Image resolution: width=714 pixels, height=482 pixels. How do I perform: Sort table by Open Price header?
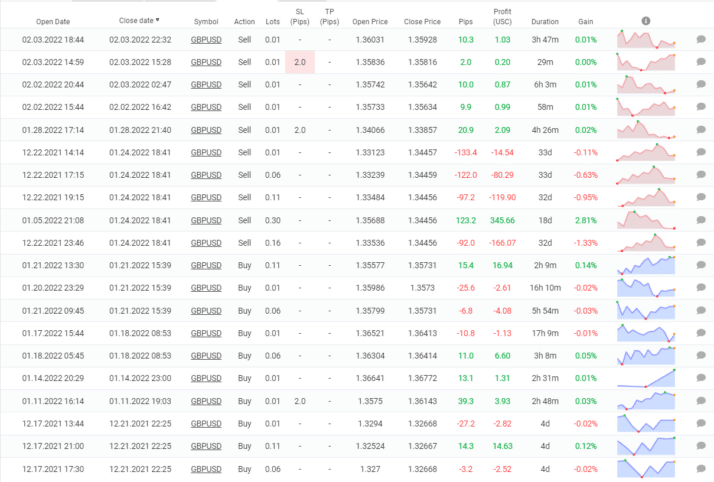pos(370,21)
